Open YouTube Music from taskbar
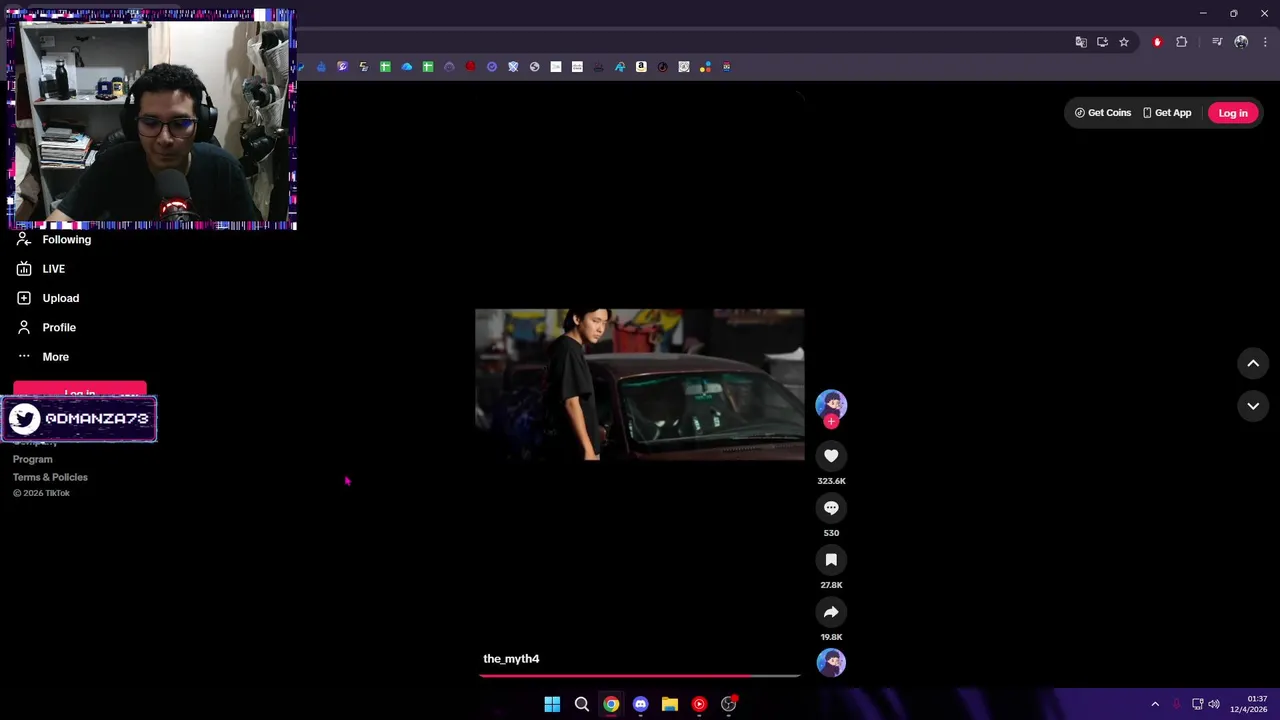Screen dimensions: 1280x720 click(x=699, y=704)
